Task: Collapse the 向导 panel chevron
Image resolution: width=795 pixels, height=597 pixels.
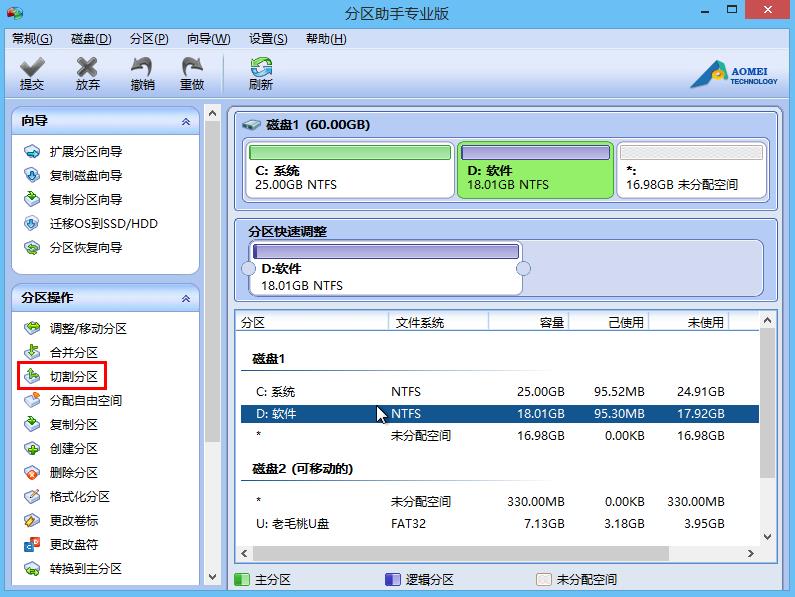Action: pos(186,122)
